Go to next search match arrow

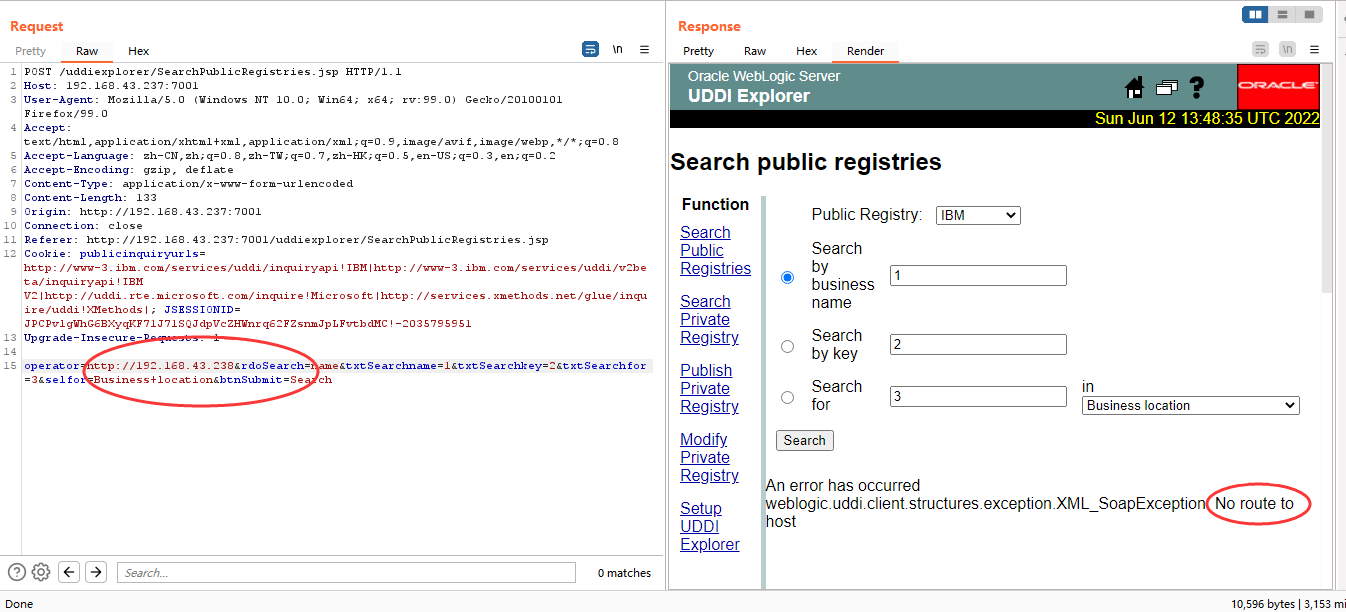point(96,572)
